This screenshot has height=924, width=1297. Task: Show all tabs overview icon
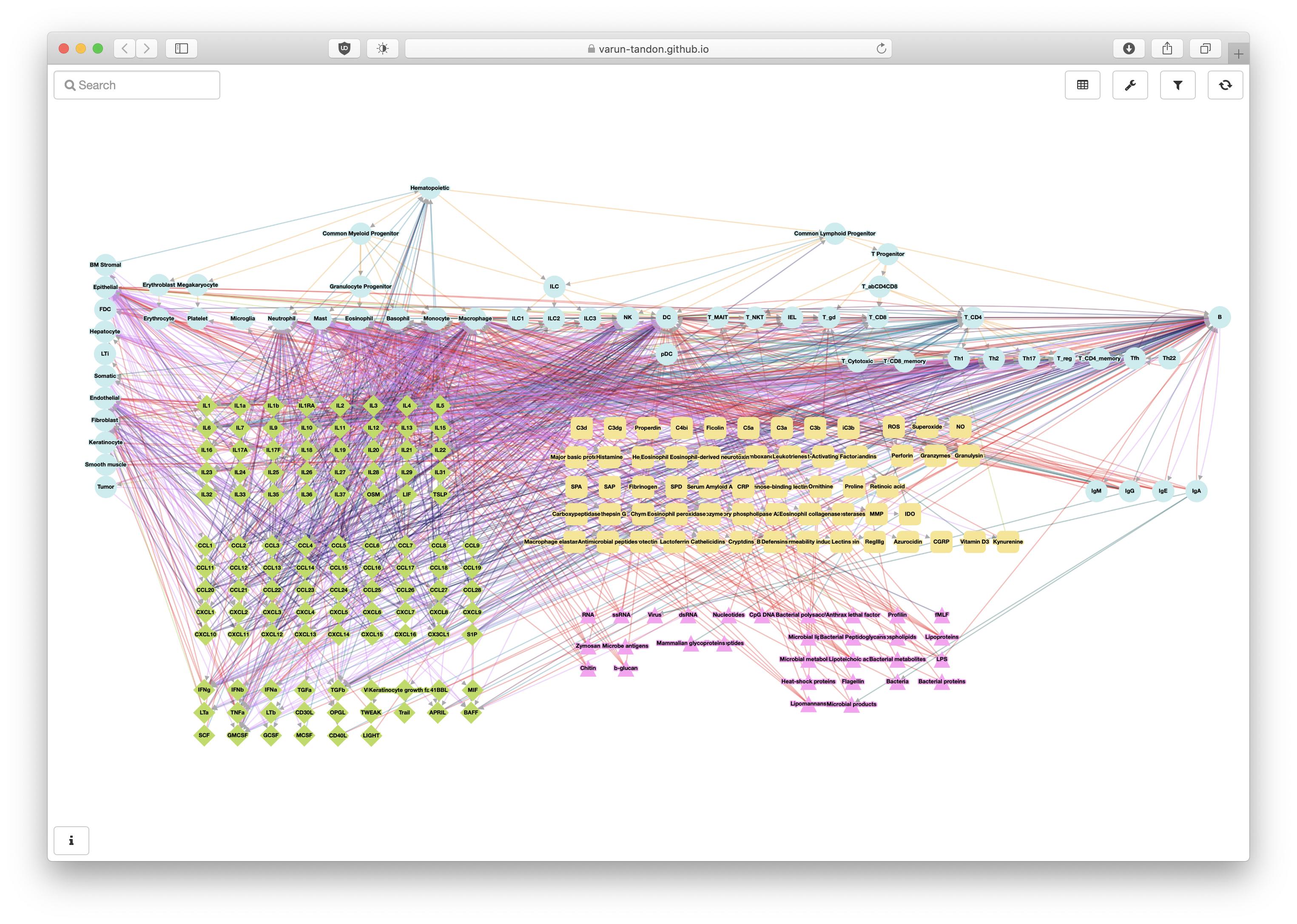[x=1205, y=48]
